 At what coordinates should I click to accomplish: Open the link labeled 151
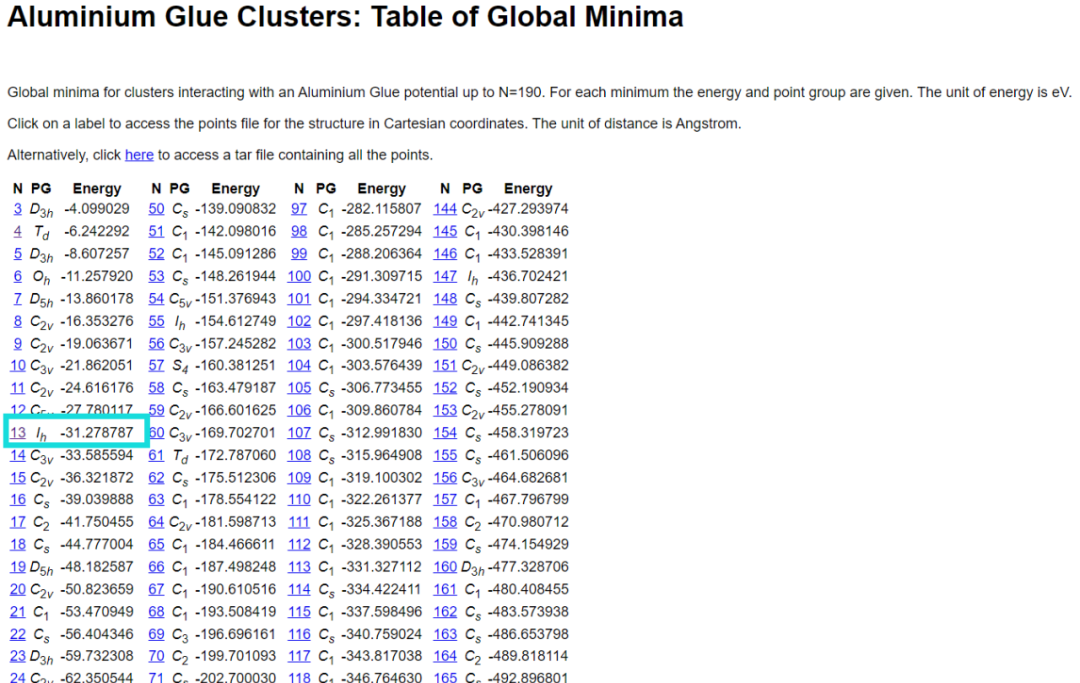445,366
